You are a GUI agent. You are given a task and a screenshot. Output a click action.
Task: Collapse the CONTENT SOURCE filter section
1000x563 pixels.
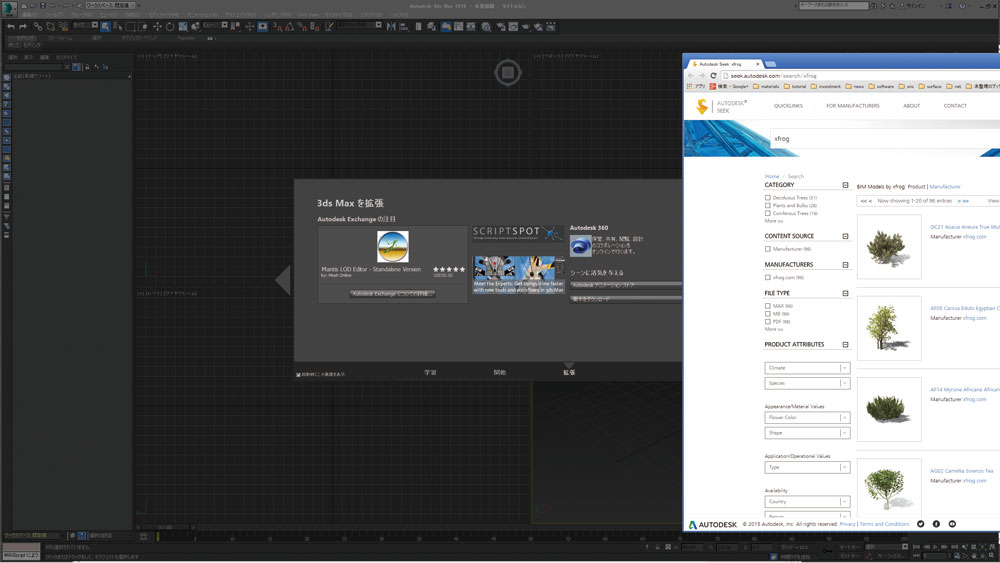pos(846,236)
